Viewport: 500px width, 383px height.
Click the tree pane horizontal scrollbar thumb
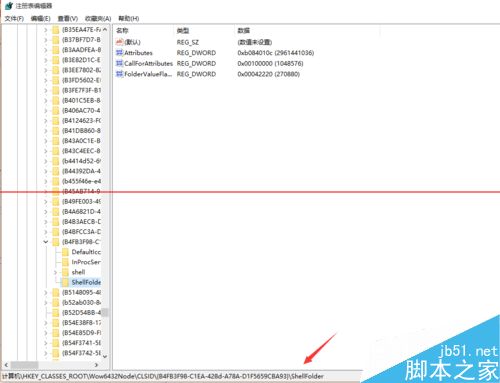coord(24,365)
